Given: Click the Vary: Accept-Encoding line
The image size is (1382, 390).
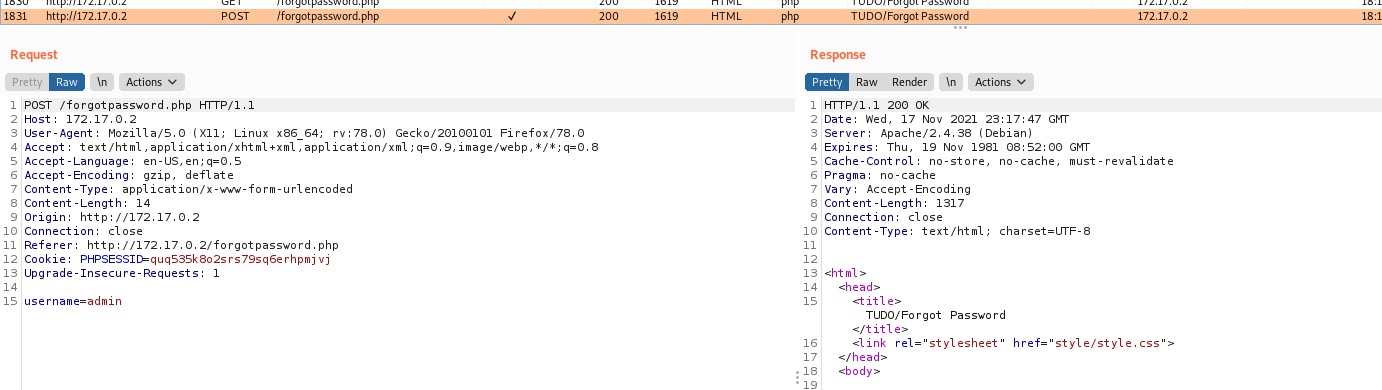Looking at the screenshot, I should [897, 189].
